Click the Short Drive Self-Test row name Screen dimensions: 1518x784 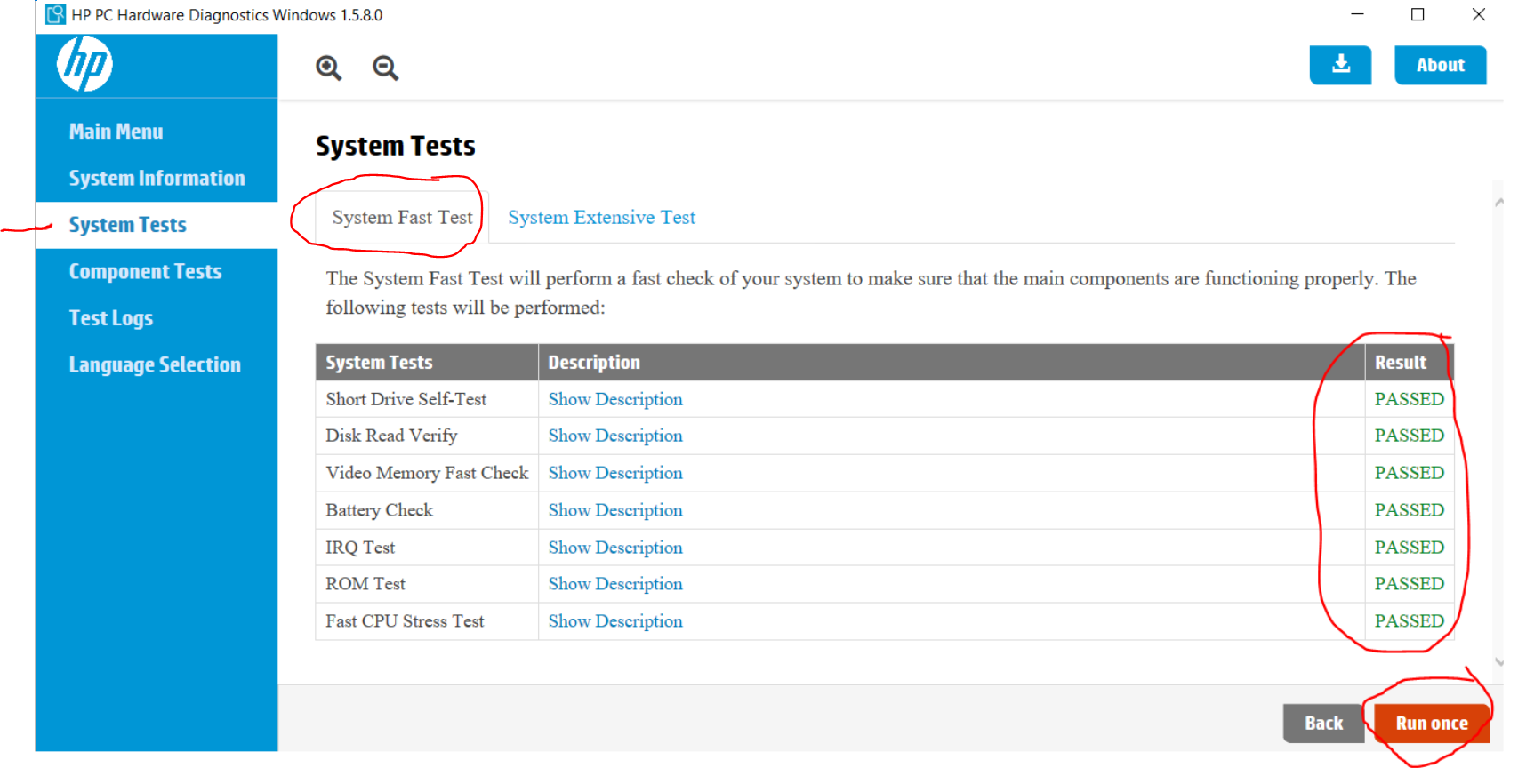pos(406,400)
